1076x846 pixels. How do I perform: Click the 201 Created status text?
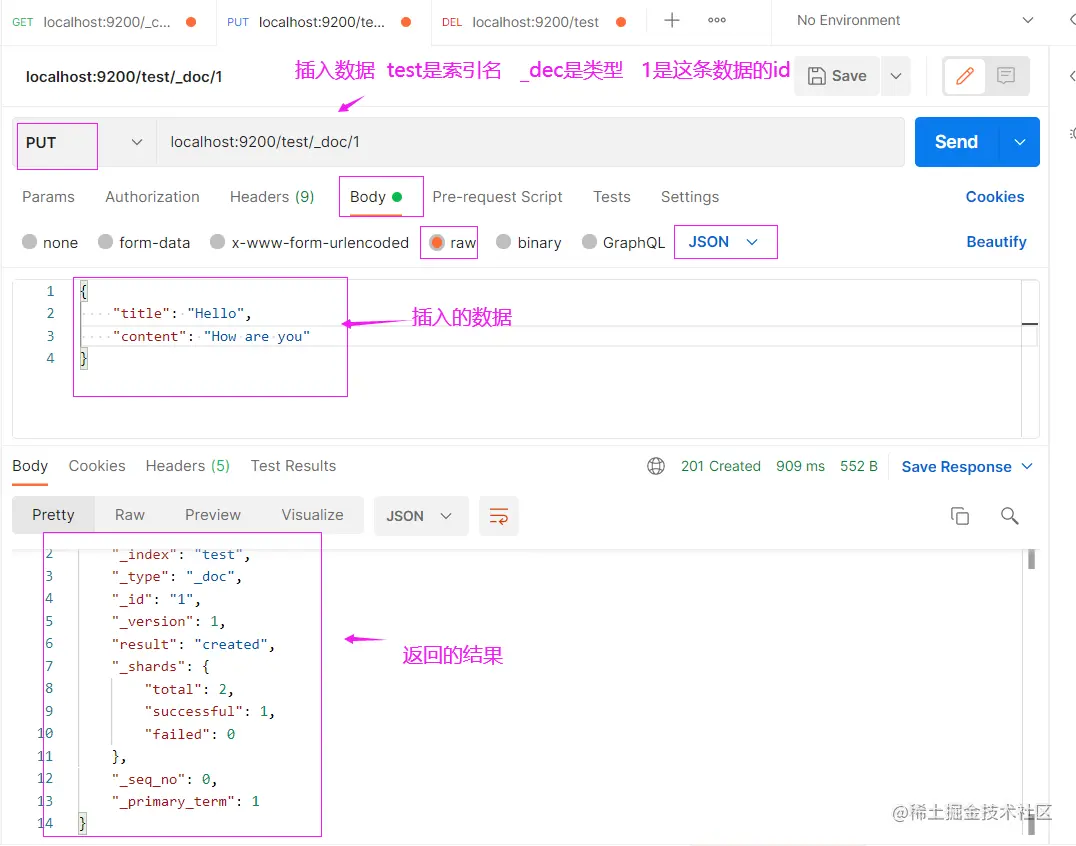pyautogui.click(x=721, y=467)
